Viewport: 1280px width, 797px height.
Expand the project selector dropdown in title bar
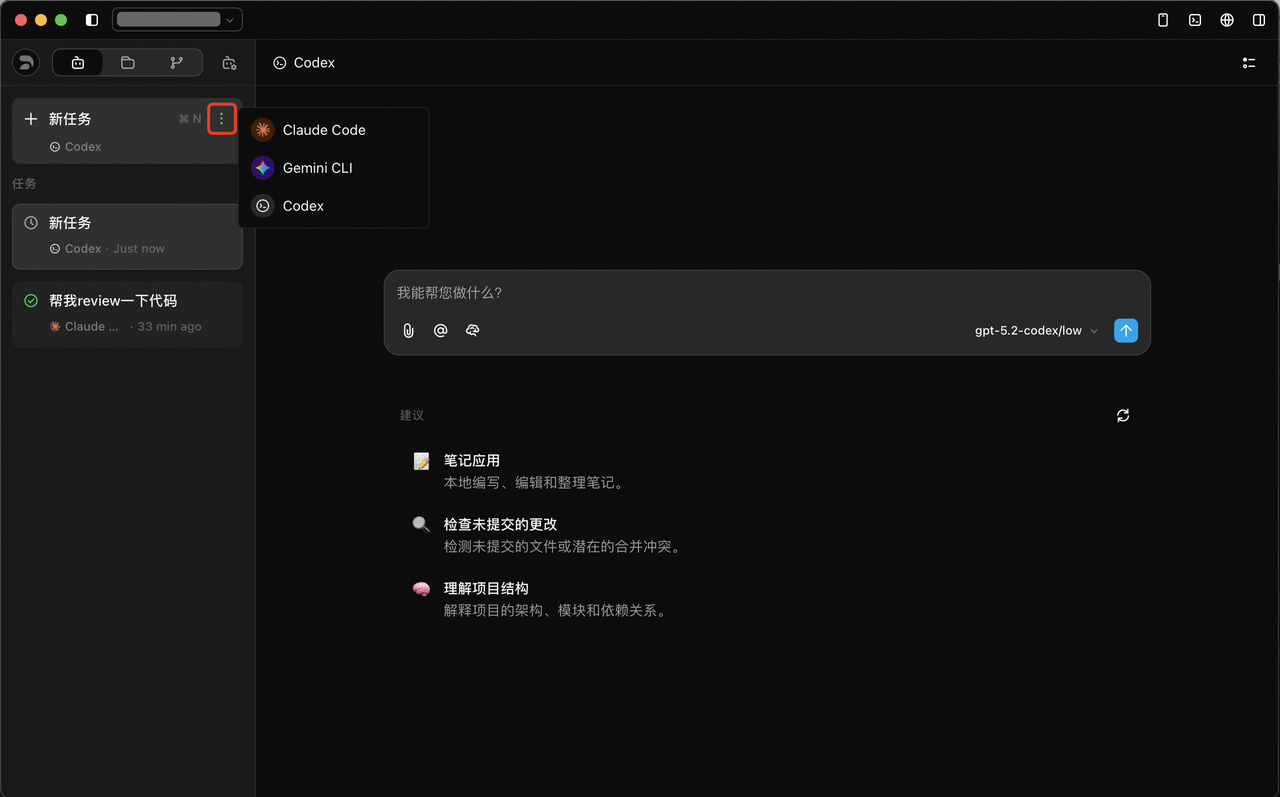(177, 20)
